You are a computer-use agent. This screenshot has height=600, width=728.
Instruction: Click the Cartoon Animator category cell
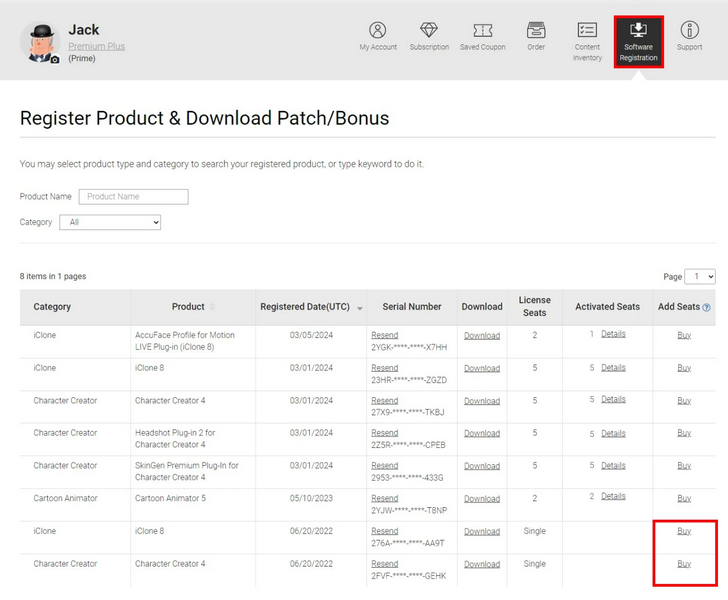[65, 498]
